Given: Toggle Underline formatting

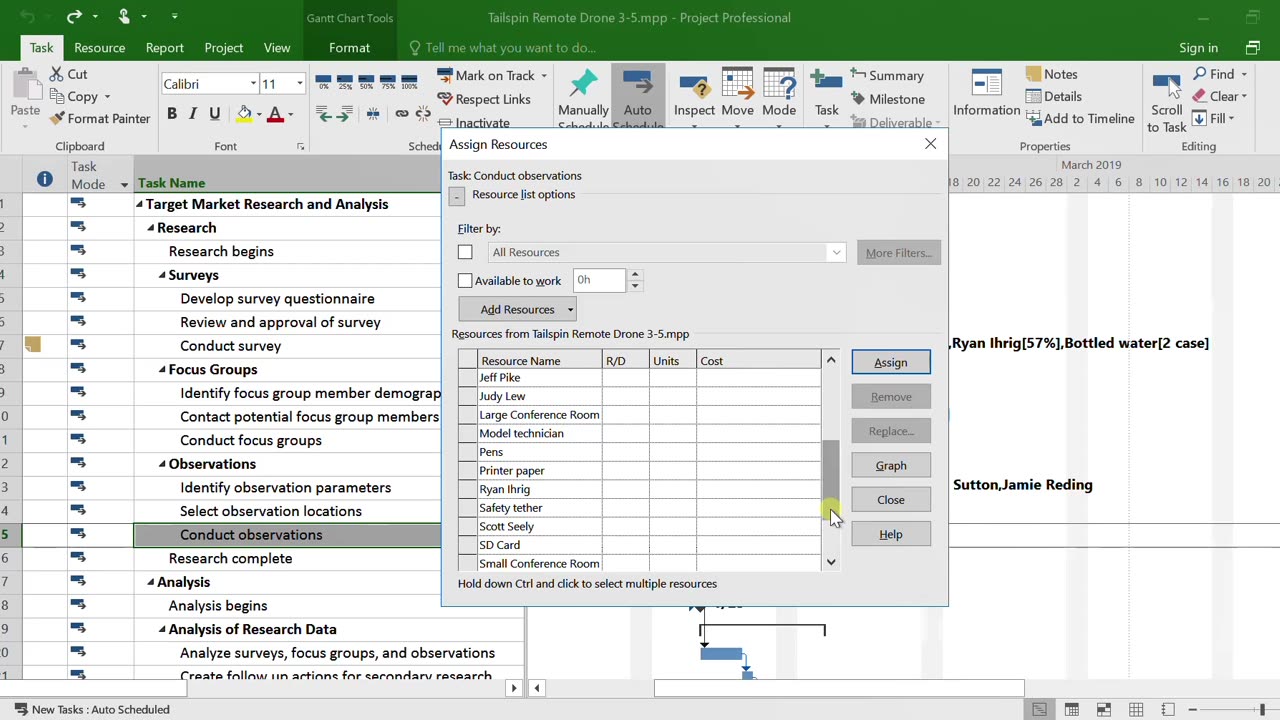Looking at the screenshot, I should click(213, 114).
